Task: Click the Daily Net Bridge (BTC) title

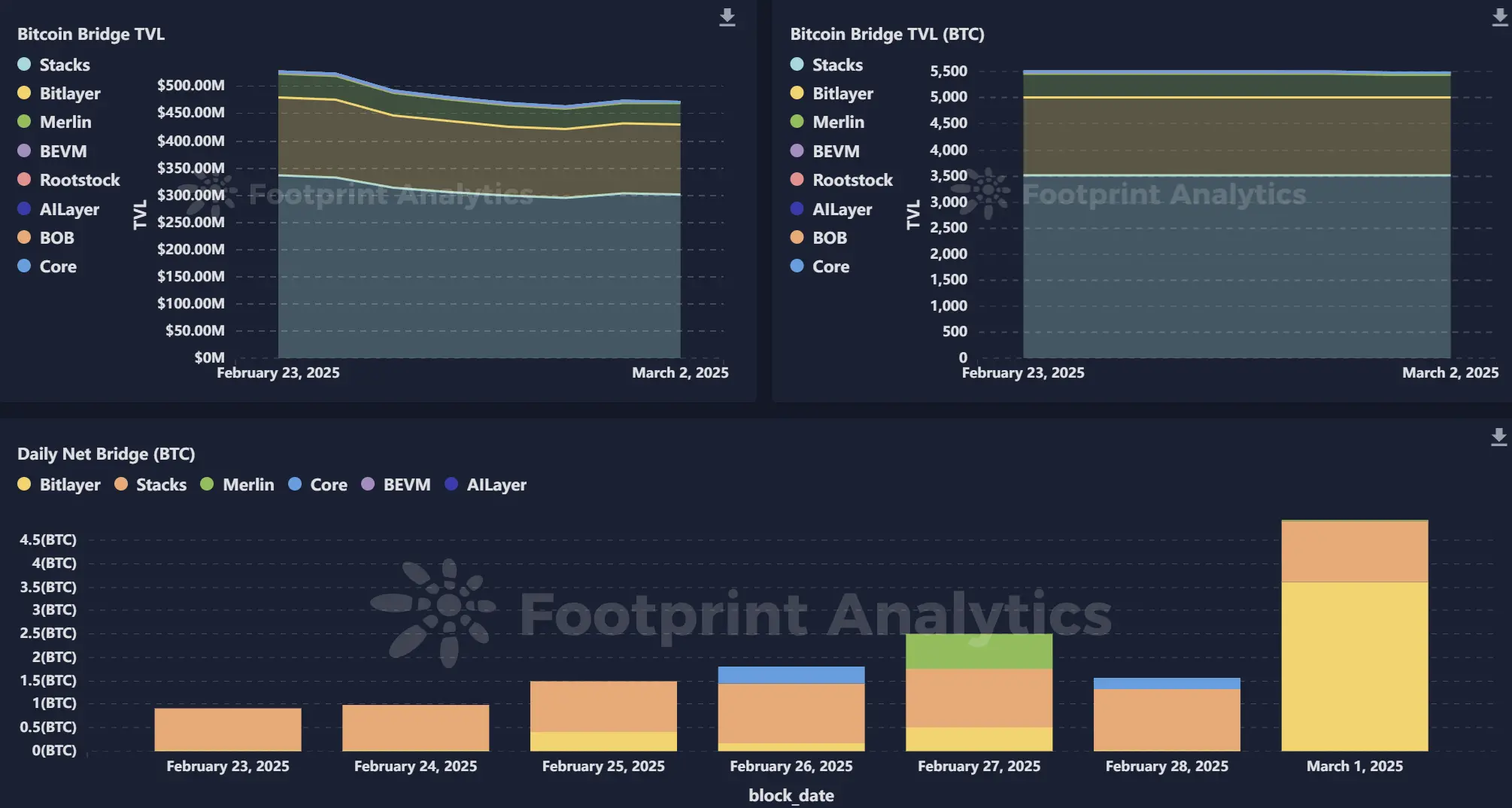Action: (x=106, y=454)
